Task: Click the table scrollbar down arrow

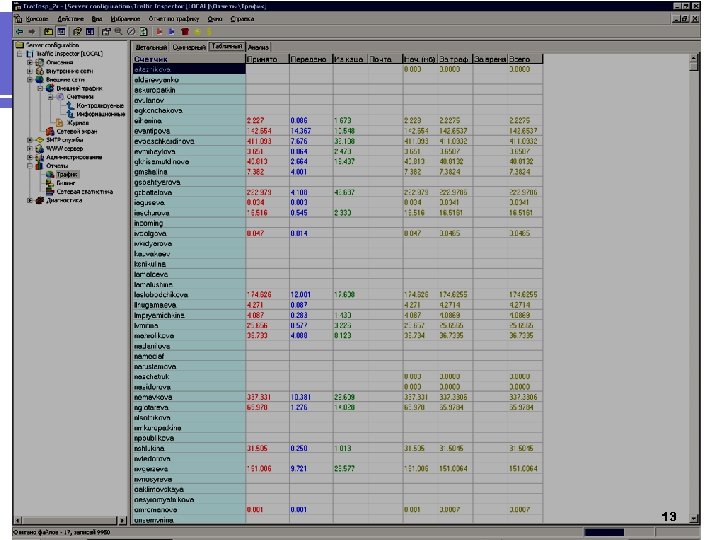Action: tap(694, 518)
